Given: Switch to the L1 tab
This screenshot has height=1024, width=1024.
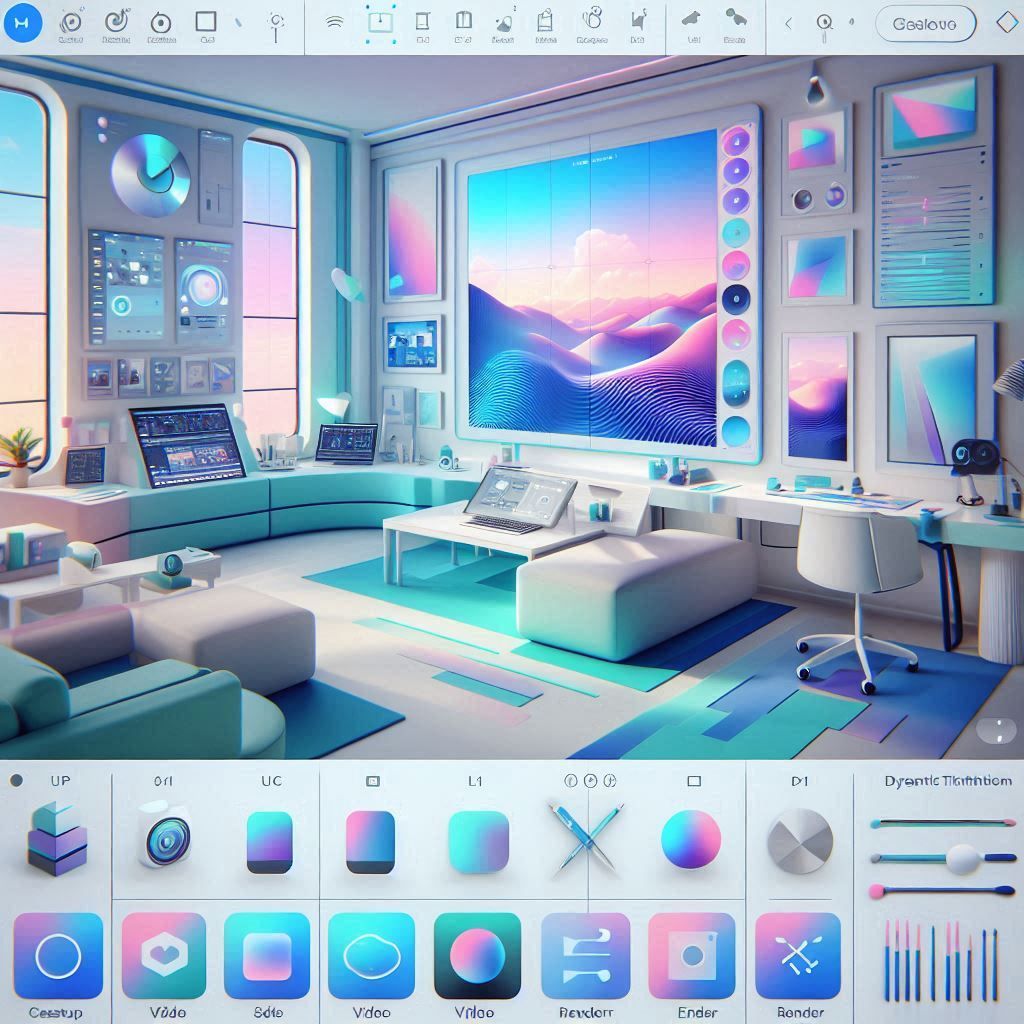Looking at the screenshot, I should tap(475, 780).
